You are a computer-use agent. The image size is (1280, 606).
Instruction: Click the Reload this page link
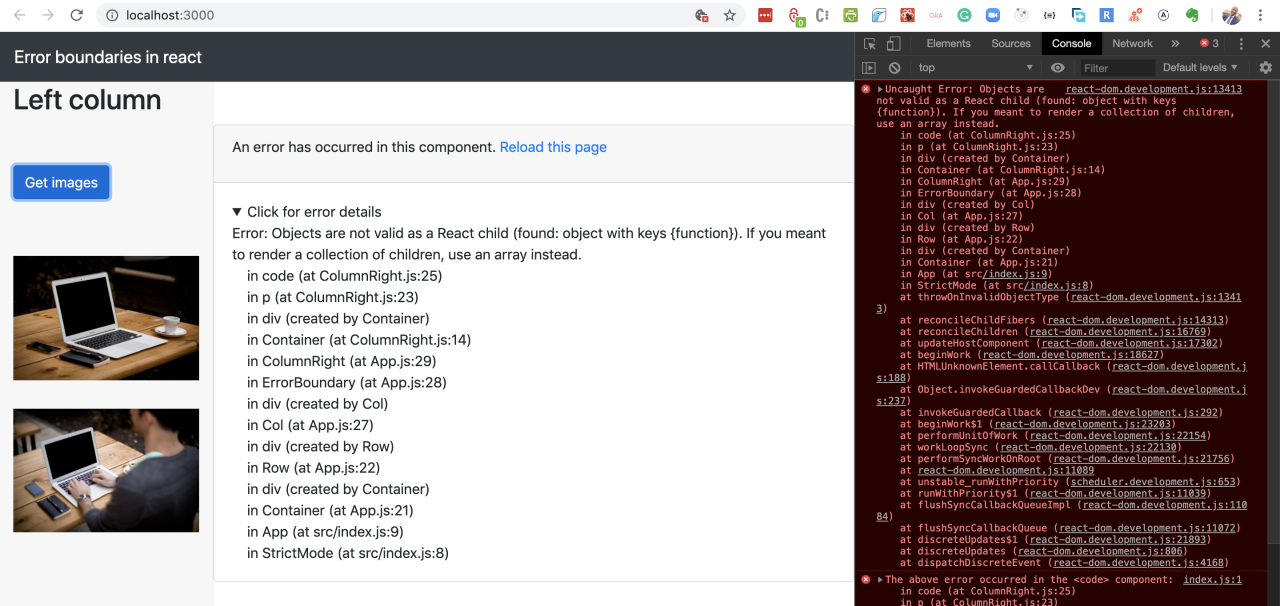(553, 147)
